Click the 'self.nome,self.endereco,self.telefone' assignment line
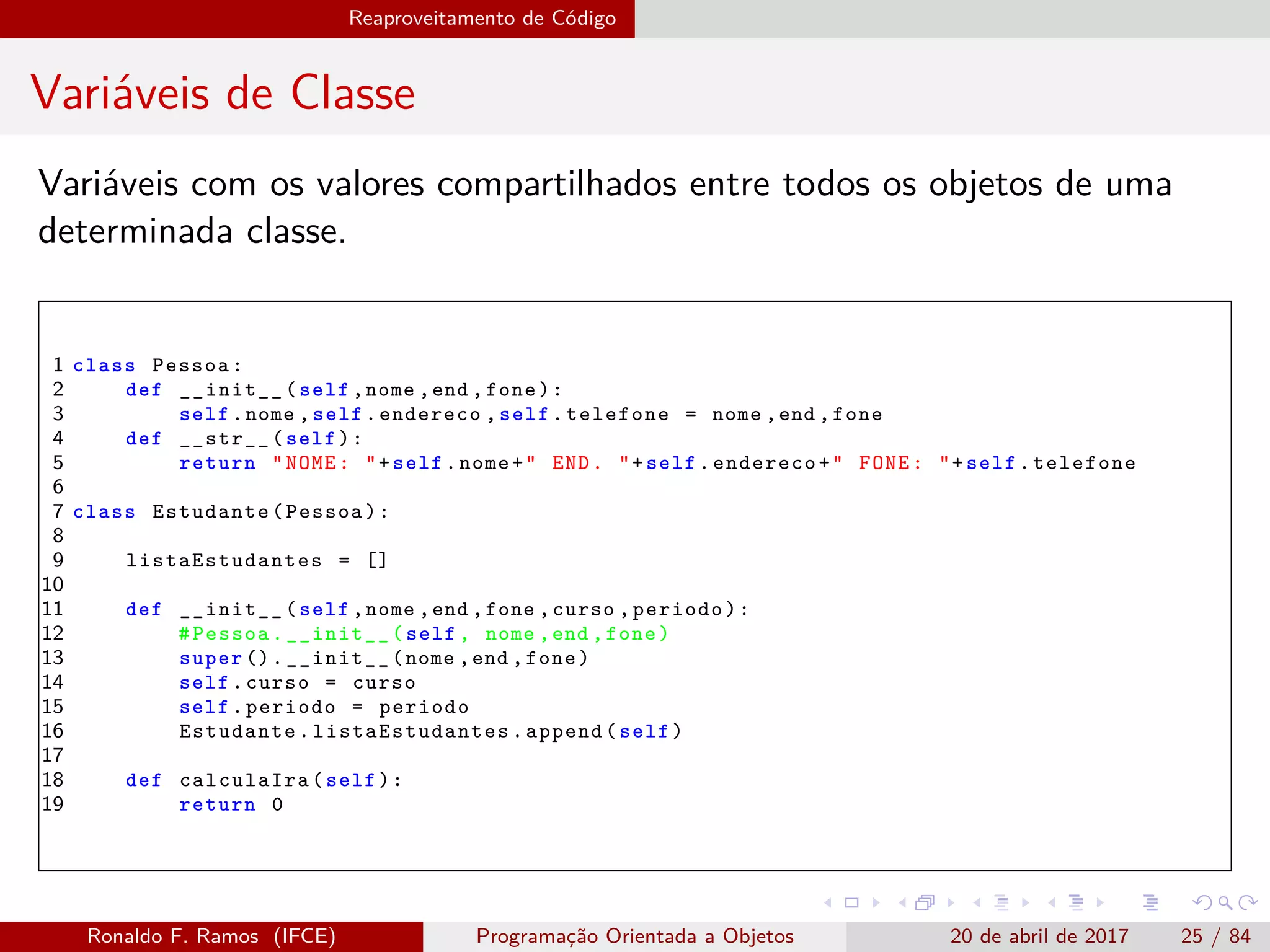This screenshot has width=1270, height=952. (x=531, y=414)
